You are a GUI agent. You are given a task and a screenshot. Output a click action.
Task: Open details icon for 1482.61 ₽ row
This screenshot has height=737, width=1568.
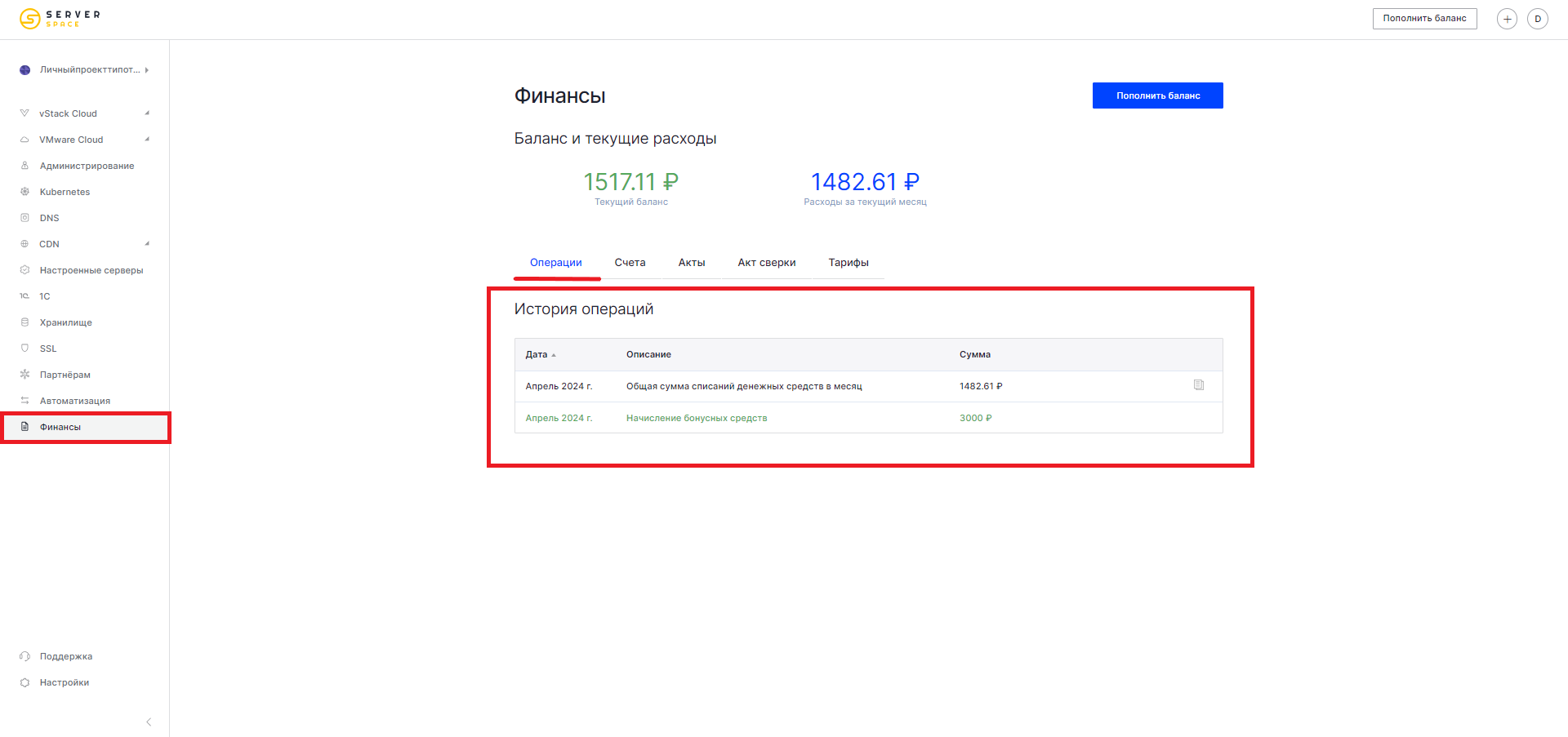(1199, 385)
